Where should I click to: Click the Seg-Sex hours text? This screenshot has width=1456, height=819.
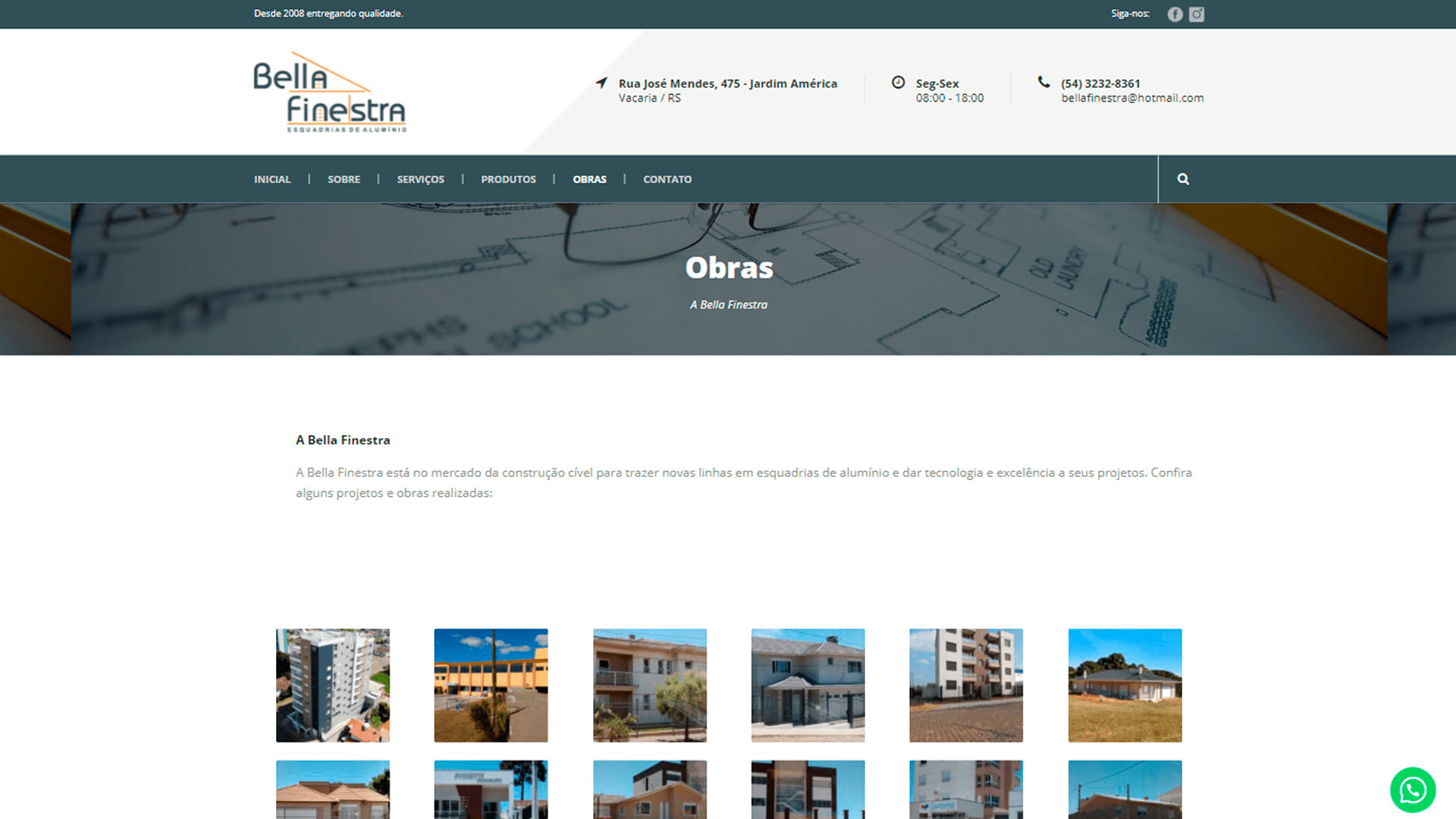(937, 83)
